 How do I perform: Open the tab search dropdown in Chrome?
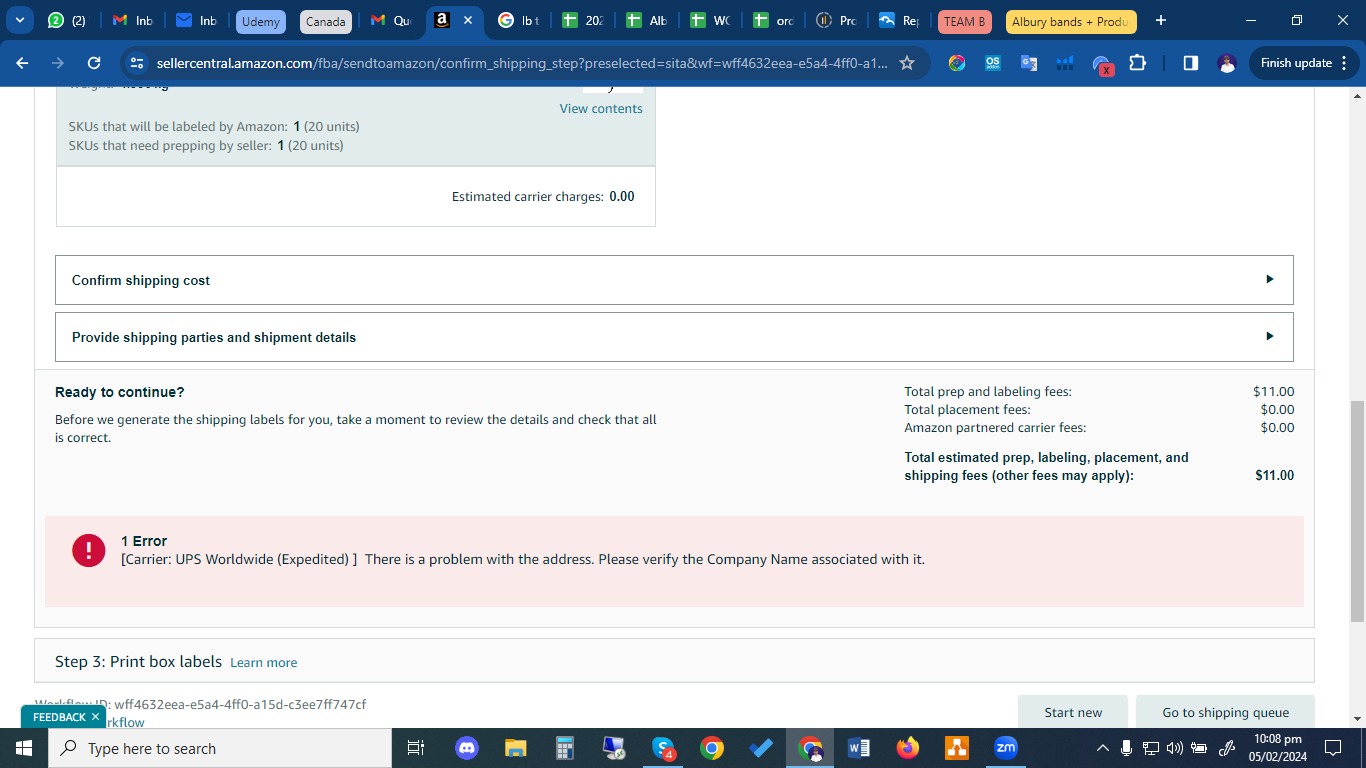coord(19,20)
